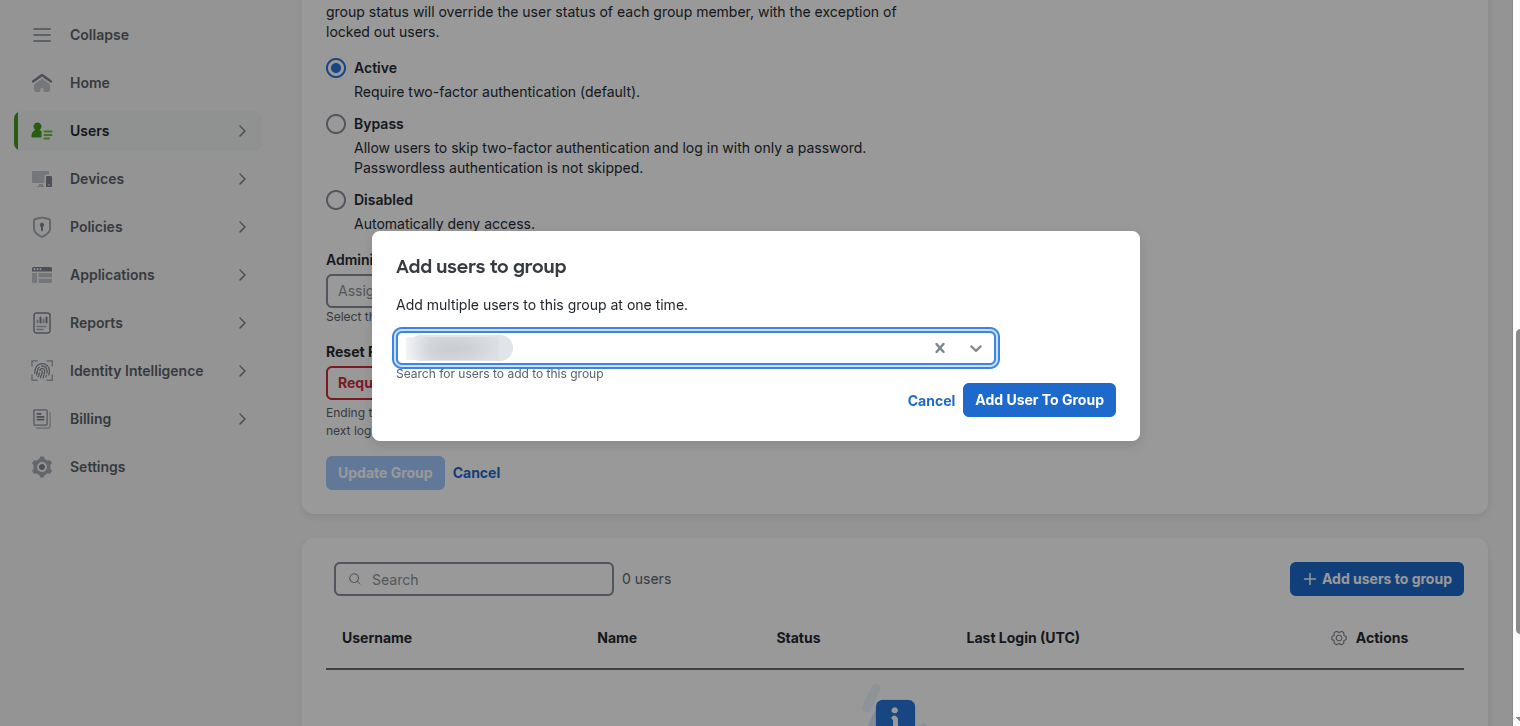Open the user search dropdown arrow
The image size is (1520, 726).
976,348
